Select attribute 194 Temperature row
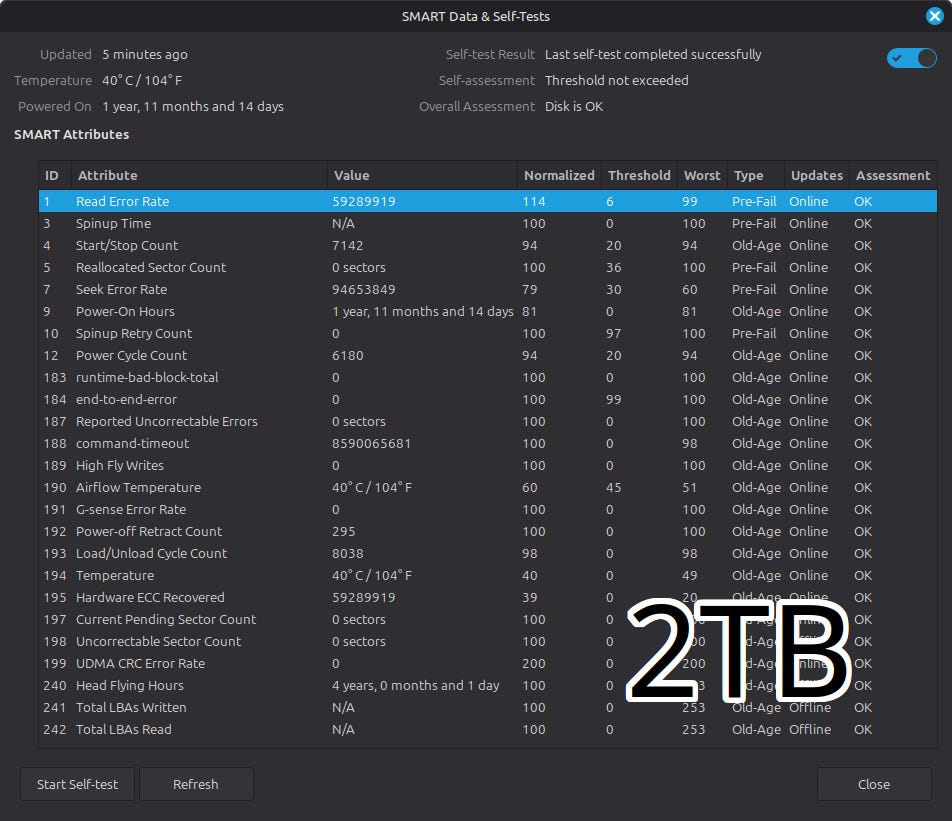This screenshot has width=952, height=821. click(x=488, y=576)
